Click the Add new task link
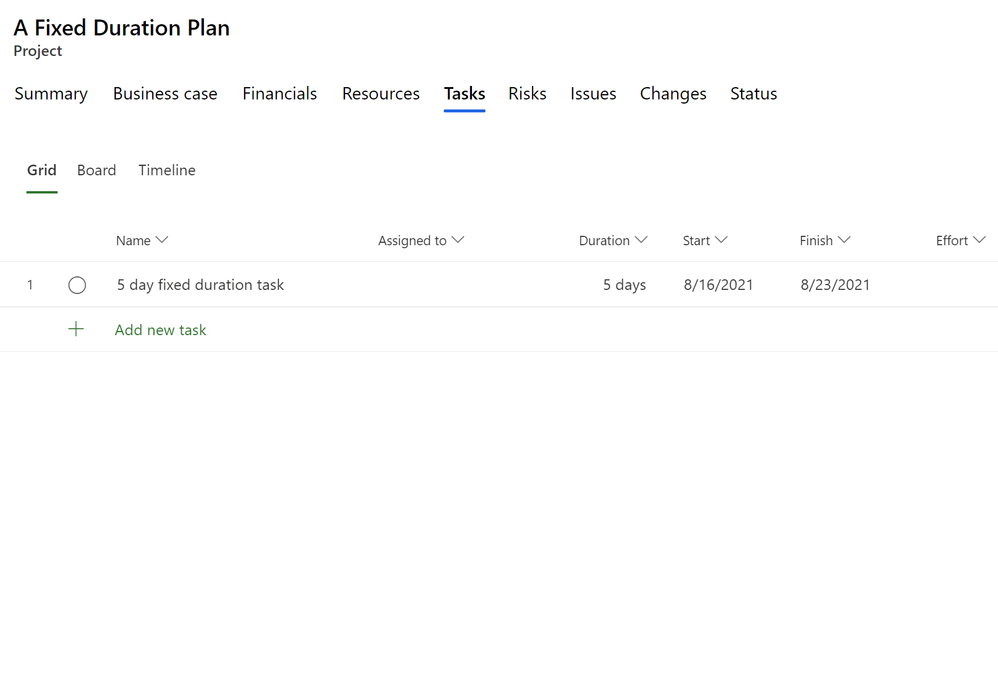This screenshot has height=675, width=998. pos(160,330)
